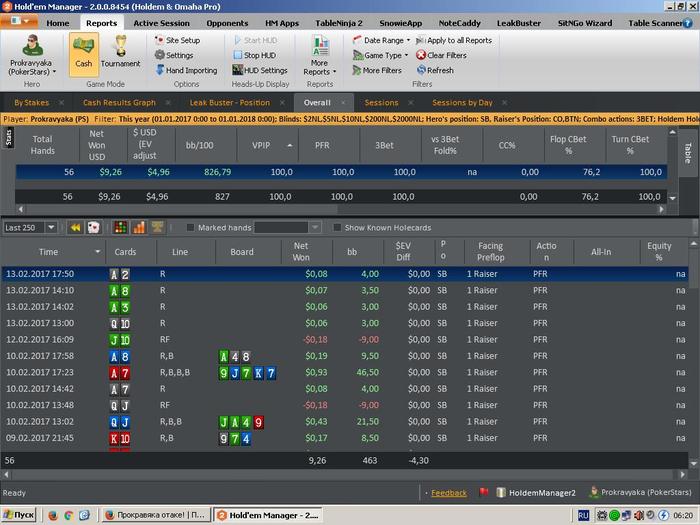
Task: Click the round application menu button
Action: point(19,21)
